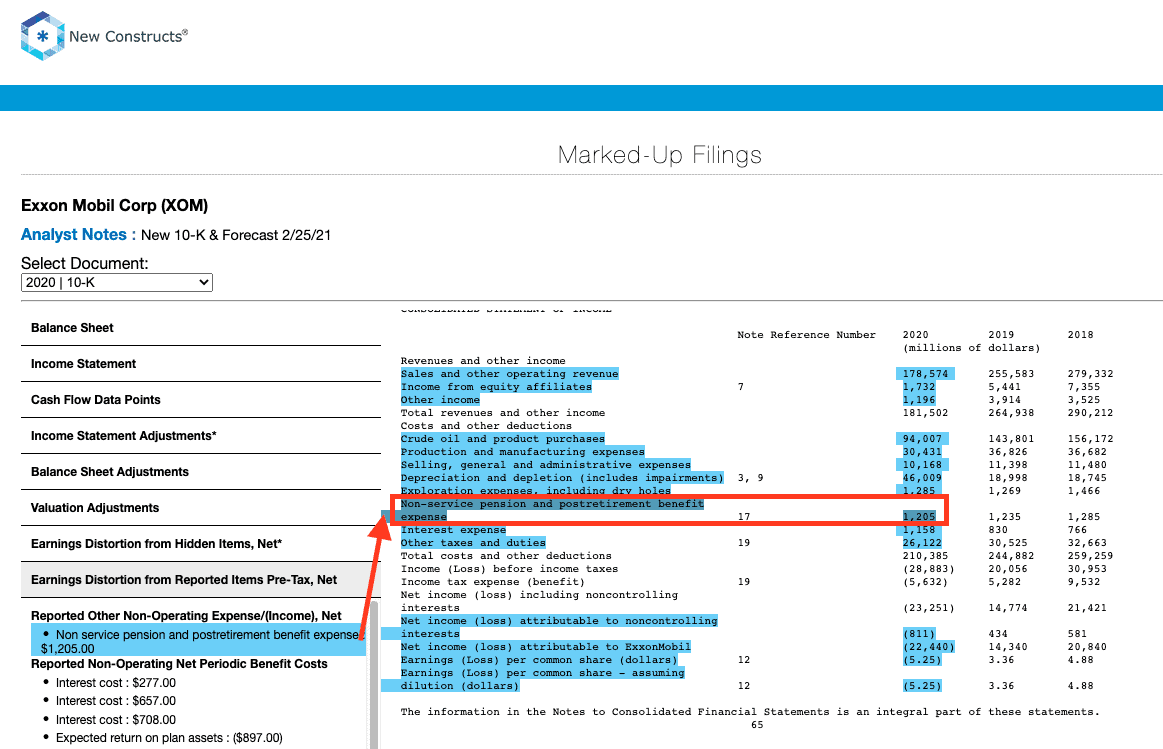Click Net income attributable to ExxonMobil line
This screenshot has height=749, width=1163.
[x=546, y=647]
